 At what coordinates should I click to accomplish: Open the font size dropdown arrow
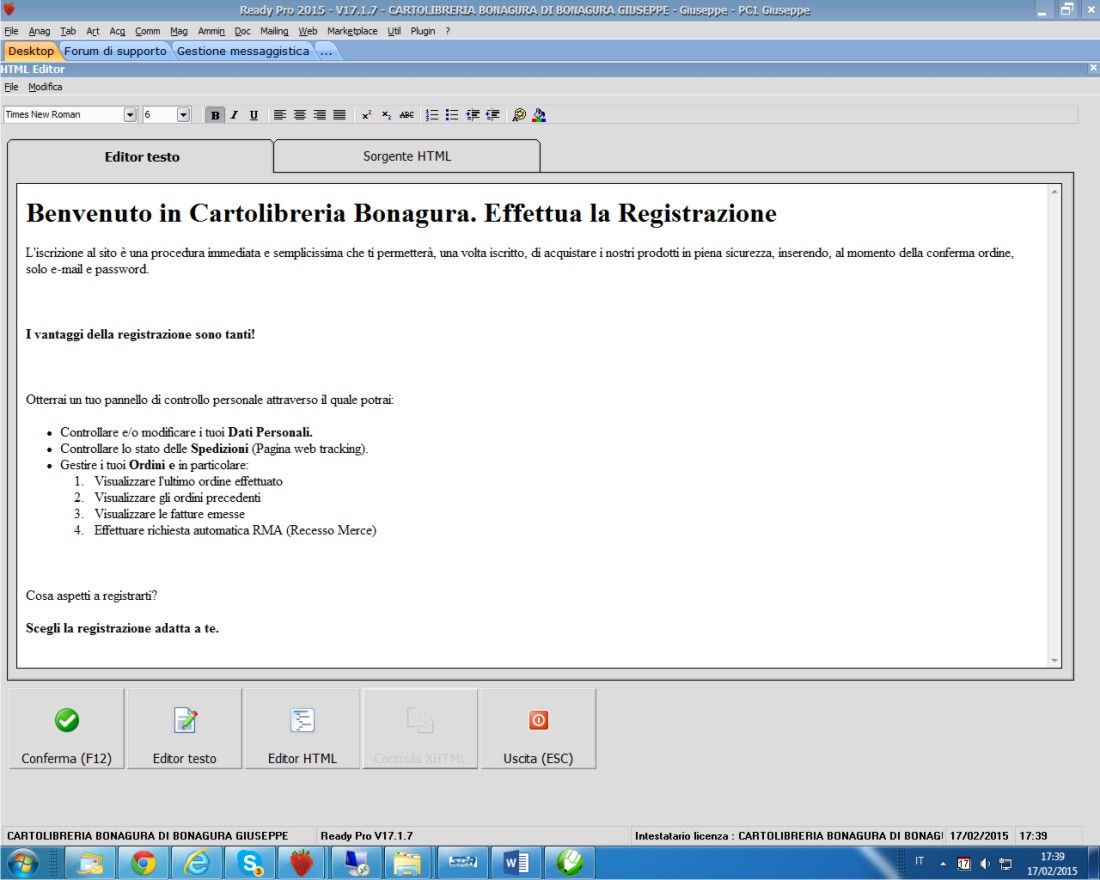pyautogui.click(x=183, y=114)
